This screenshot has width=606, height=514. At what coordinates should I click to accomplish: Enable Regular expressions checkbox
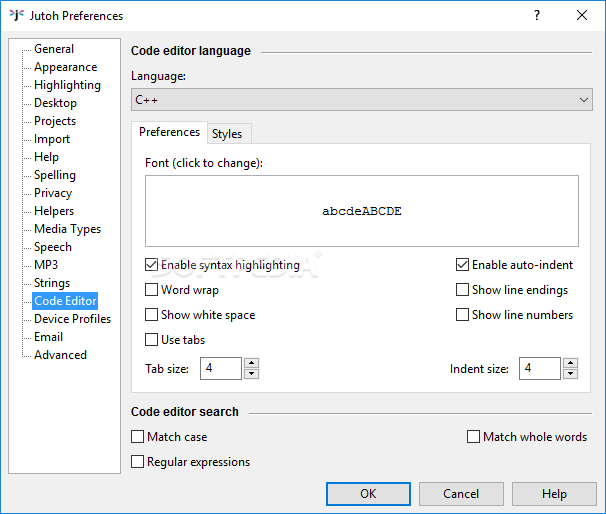tap(138, 462)
